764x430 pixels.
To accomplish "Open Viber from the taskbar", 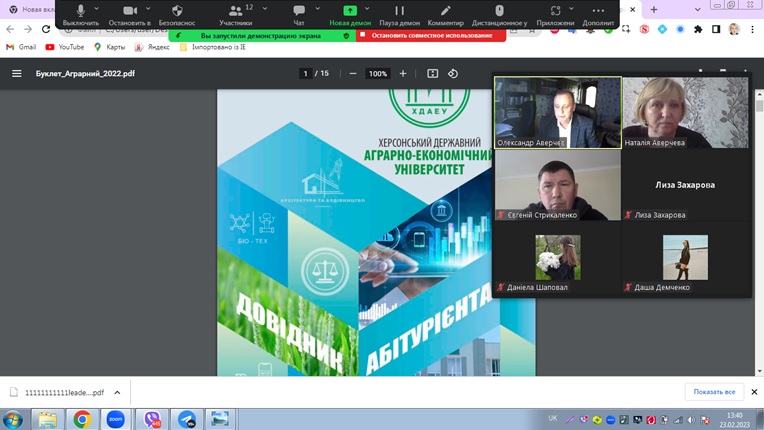I will point(152,419).
